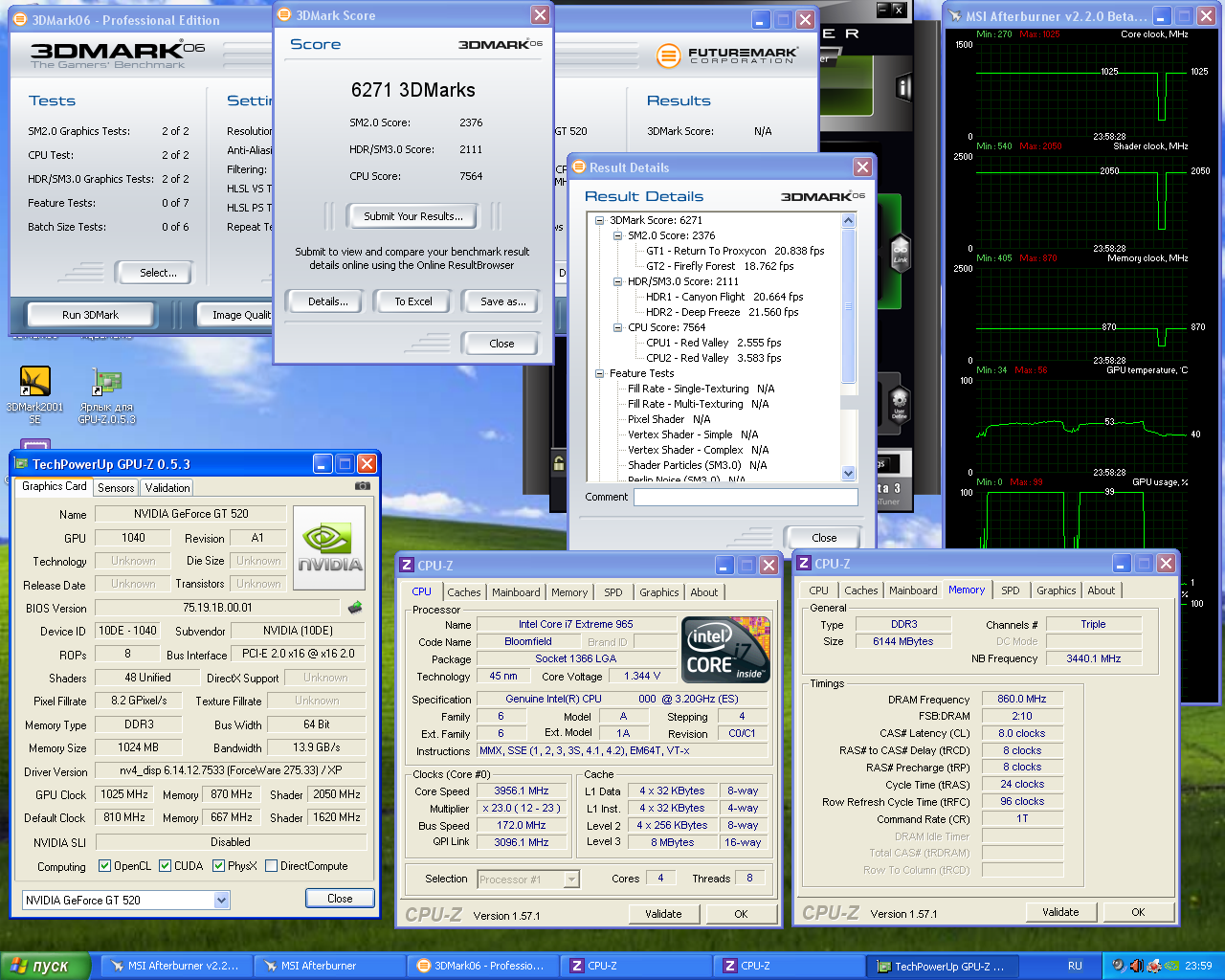The width and height of the screenshot is (1225, 980).
Task: Click the Result Details scroll-down arrow
Action: pyautogui.click(x=848, y=474)
